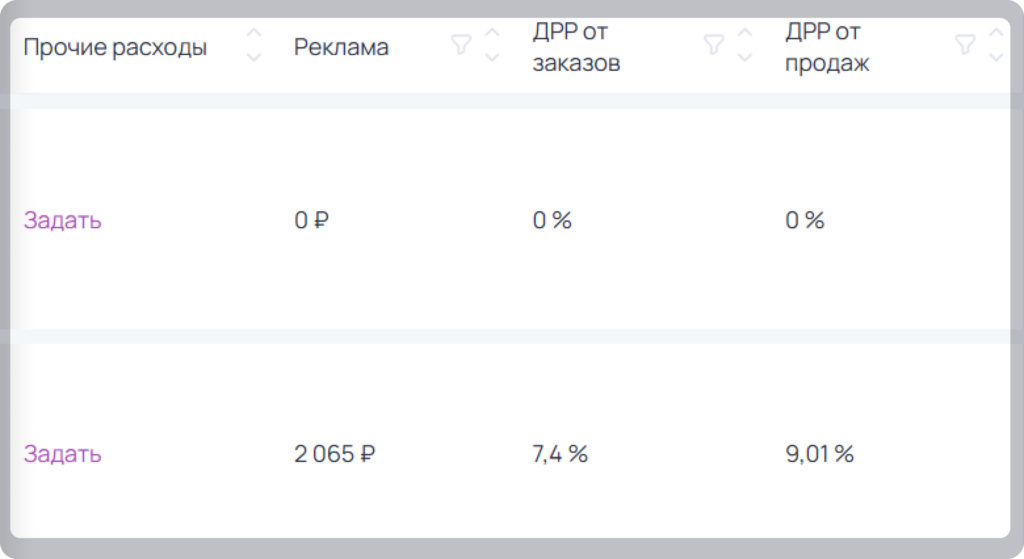Sort ДРР от продаж descending arrow
Viewport: 1024px width, 559px height.
pos(996,57)
